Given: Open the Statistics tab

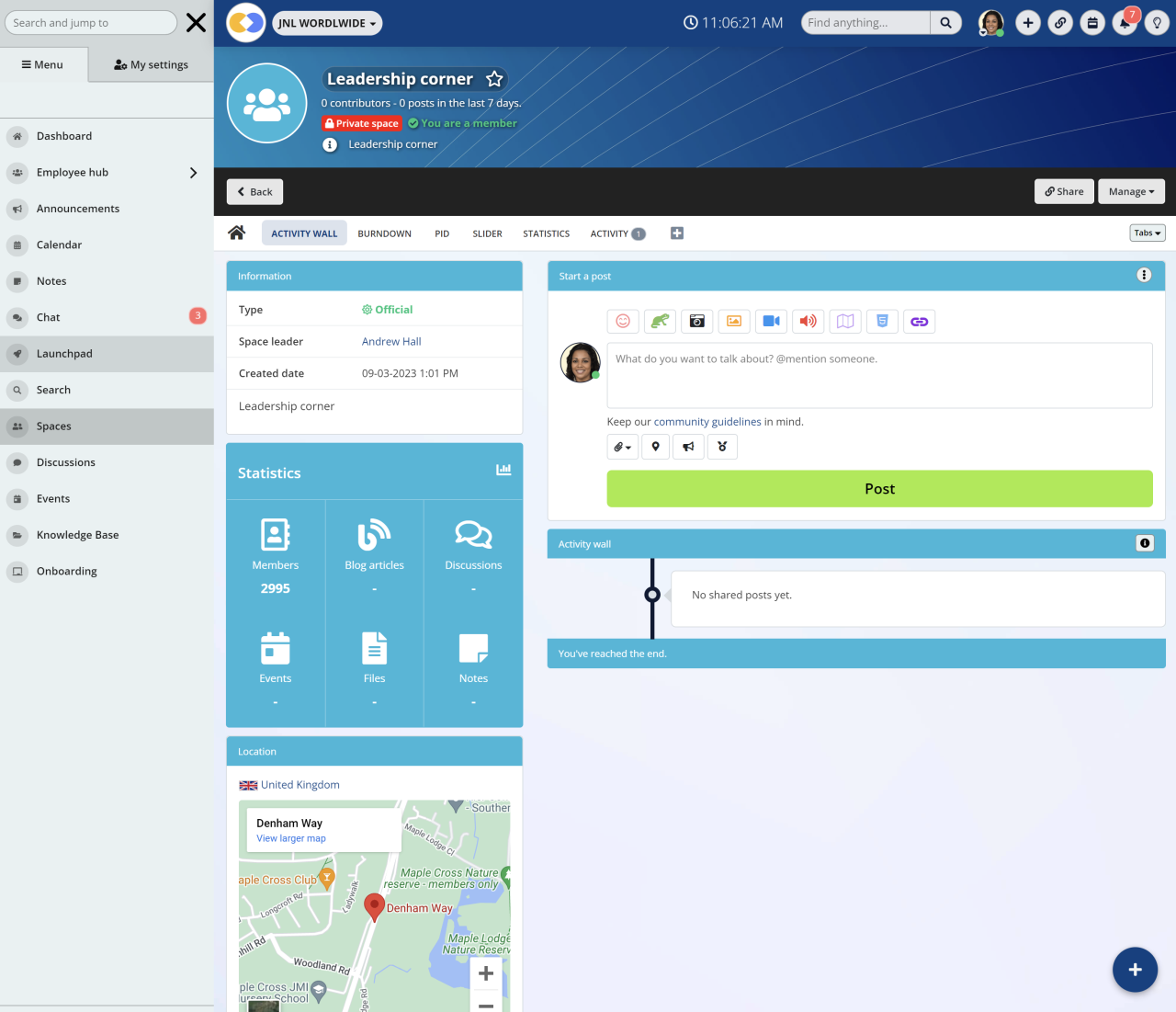Looking at the screenshot, I should (546, 233).
